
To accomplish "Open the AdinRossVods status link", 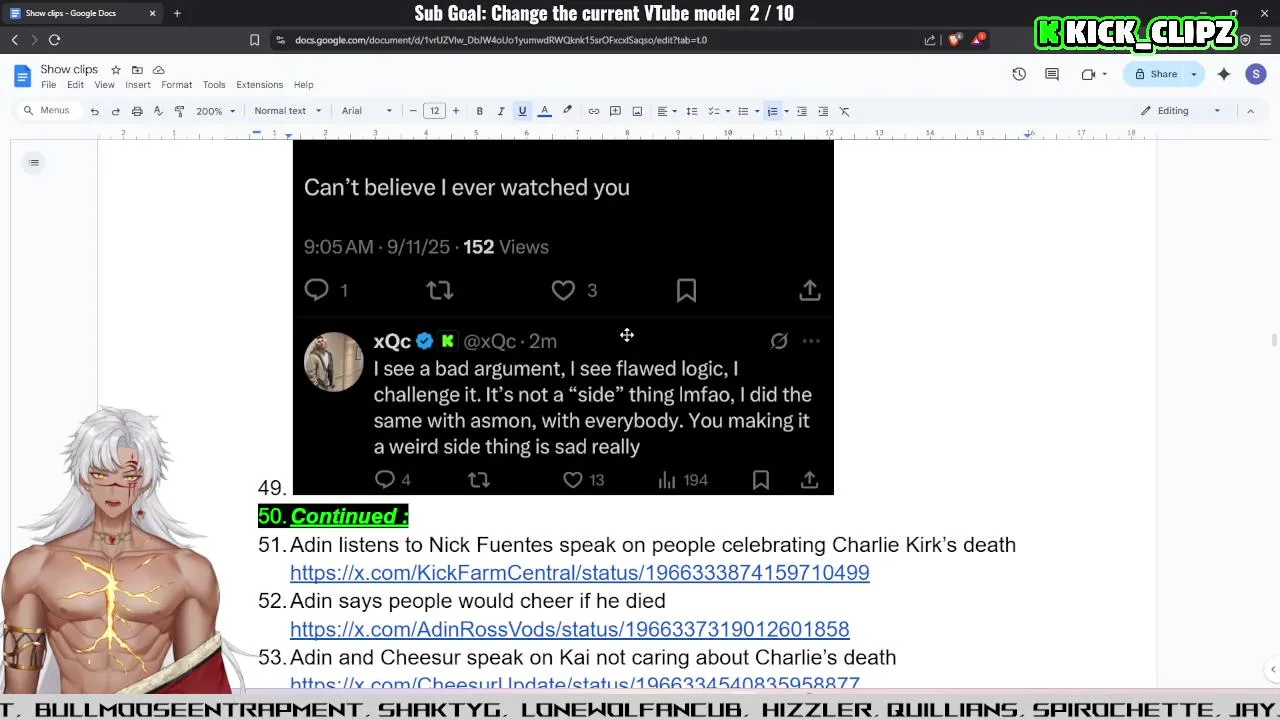I will [570, 629].
